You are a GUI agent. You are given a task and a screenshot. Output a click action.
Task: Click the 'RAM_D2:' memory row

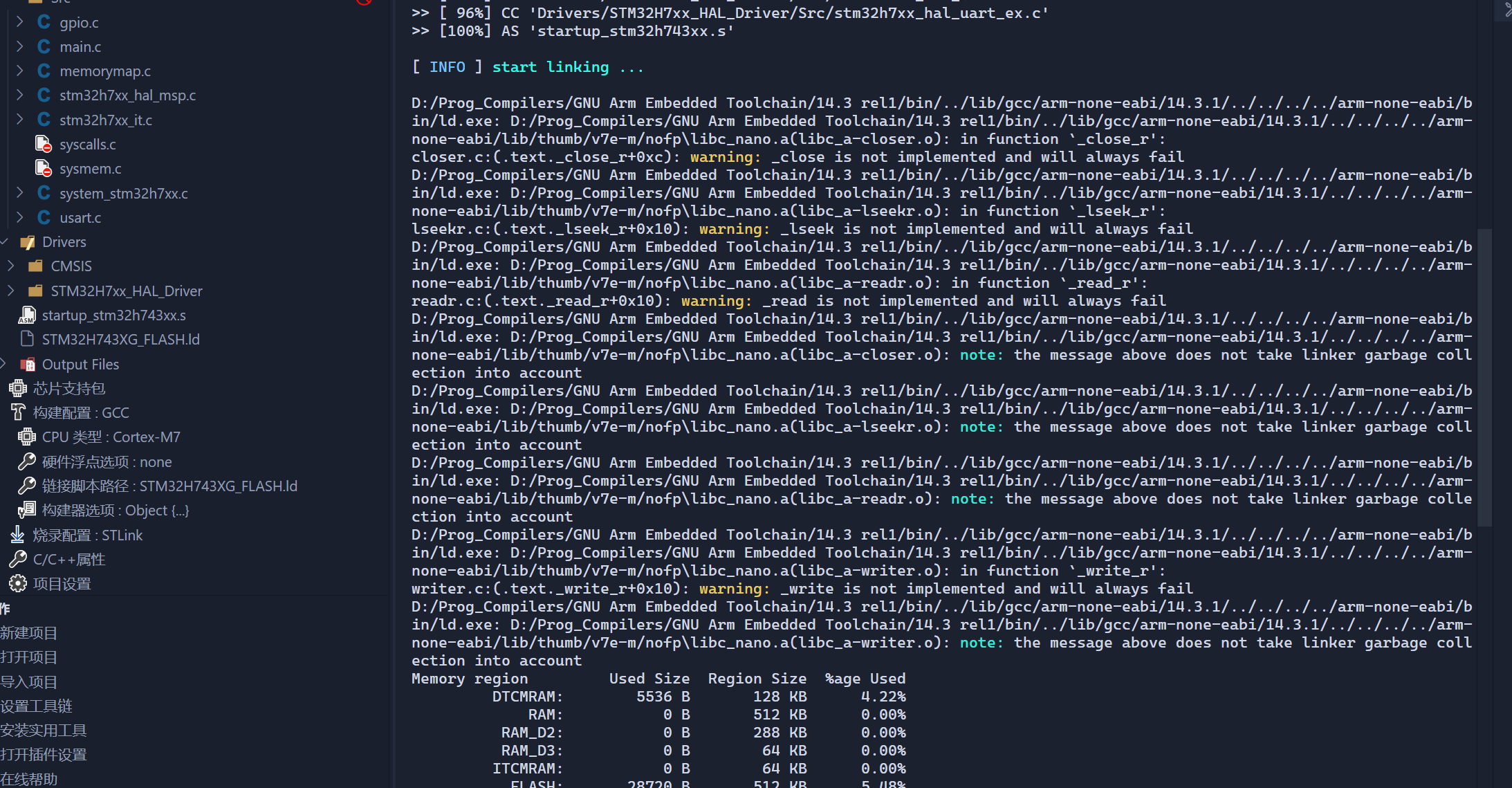click(x=703, y=733)
